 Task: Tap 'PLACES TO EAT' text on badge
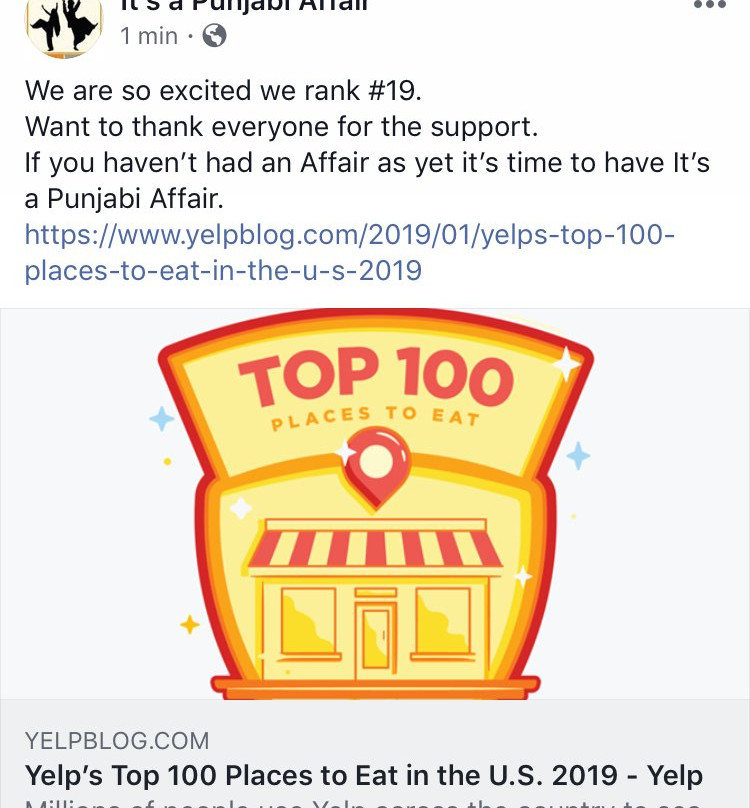pos(375,418)
